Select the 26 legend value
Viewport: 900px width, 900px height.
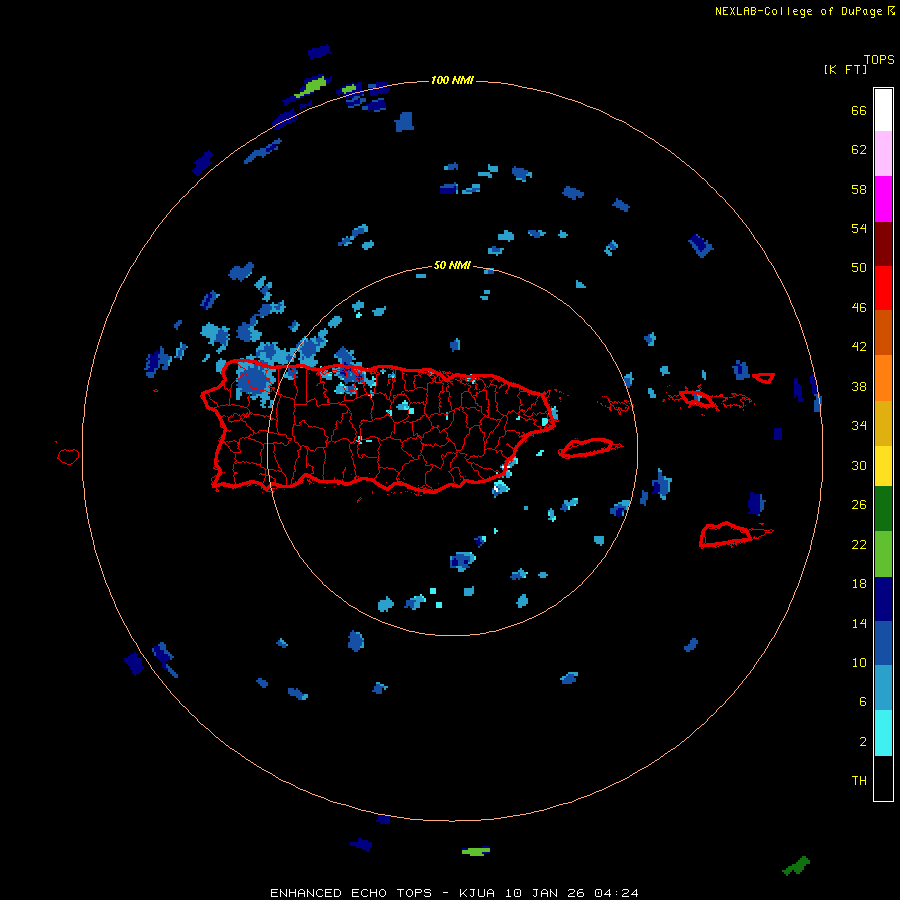pyautogui.click(x=859, y=505)
